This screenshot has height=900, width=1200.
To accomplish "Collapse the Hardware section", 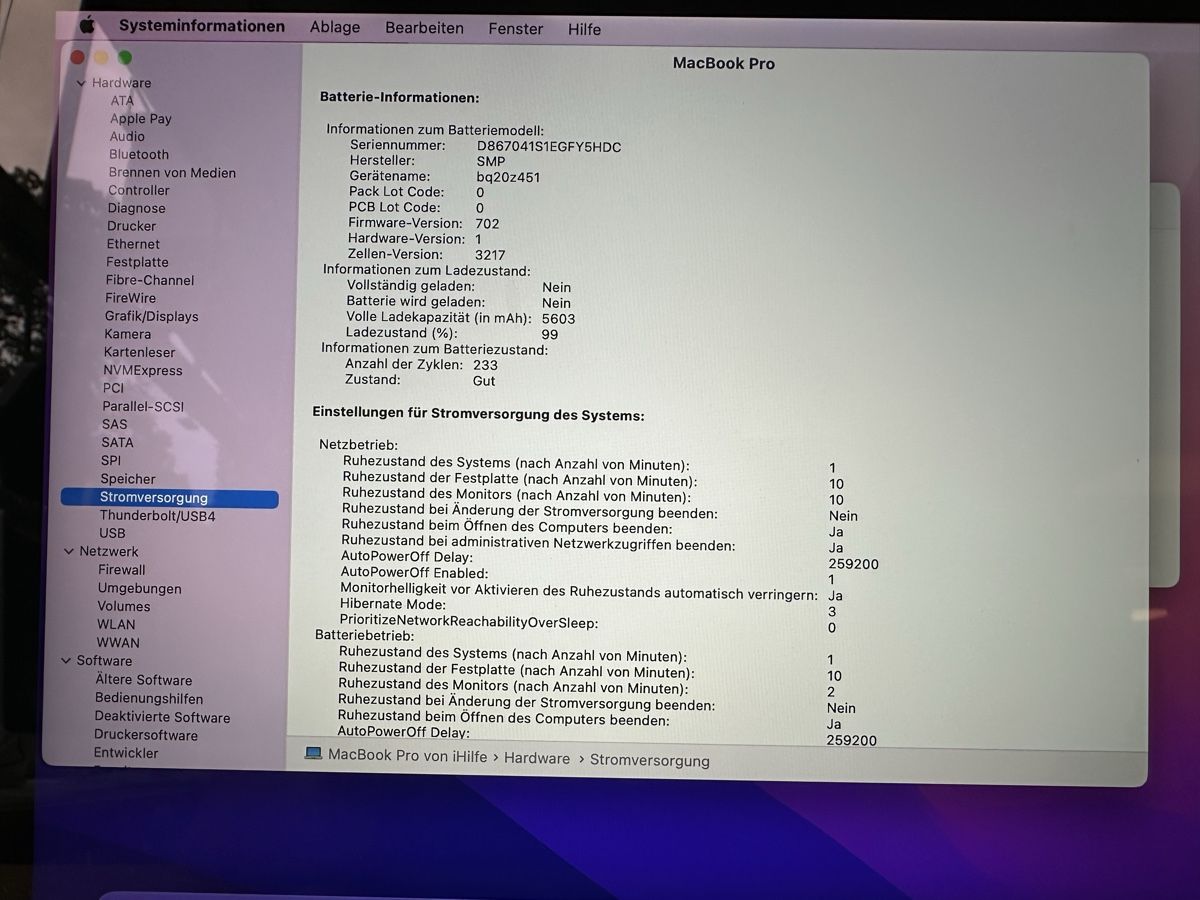I will 81,83.
